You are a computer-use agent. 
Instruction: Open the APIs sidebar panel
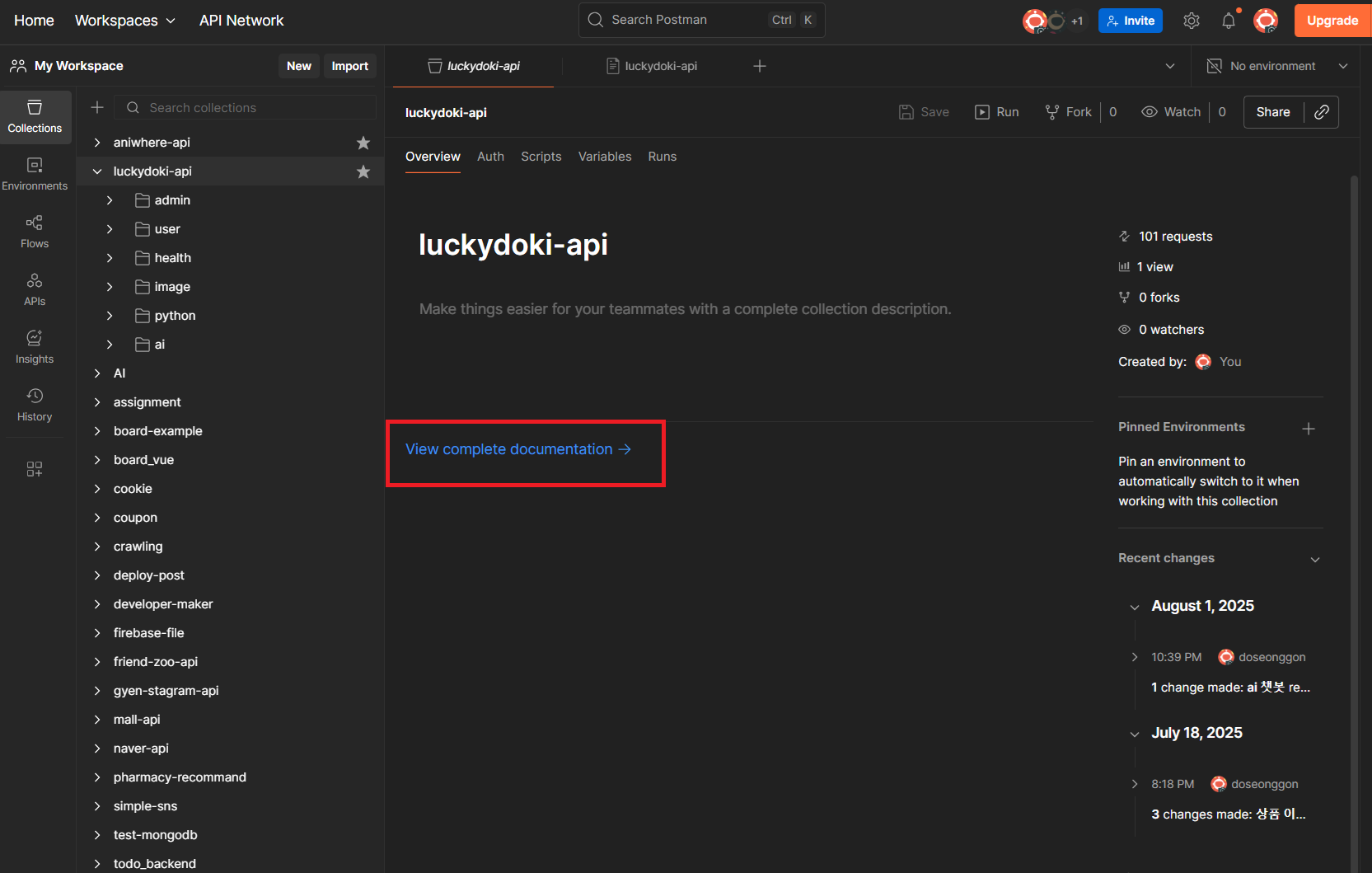click(x=35, y=290)
